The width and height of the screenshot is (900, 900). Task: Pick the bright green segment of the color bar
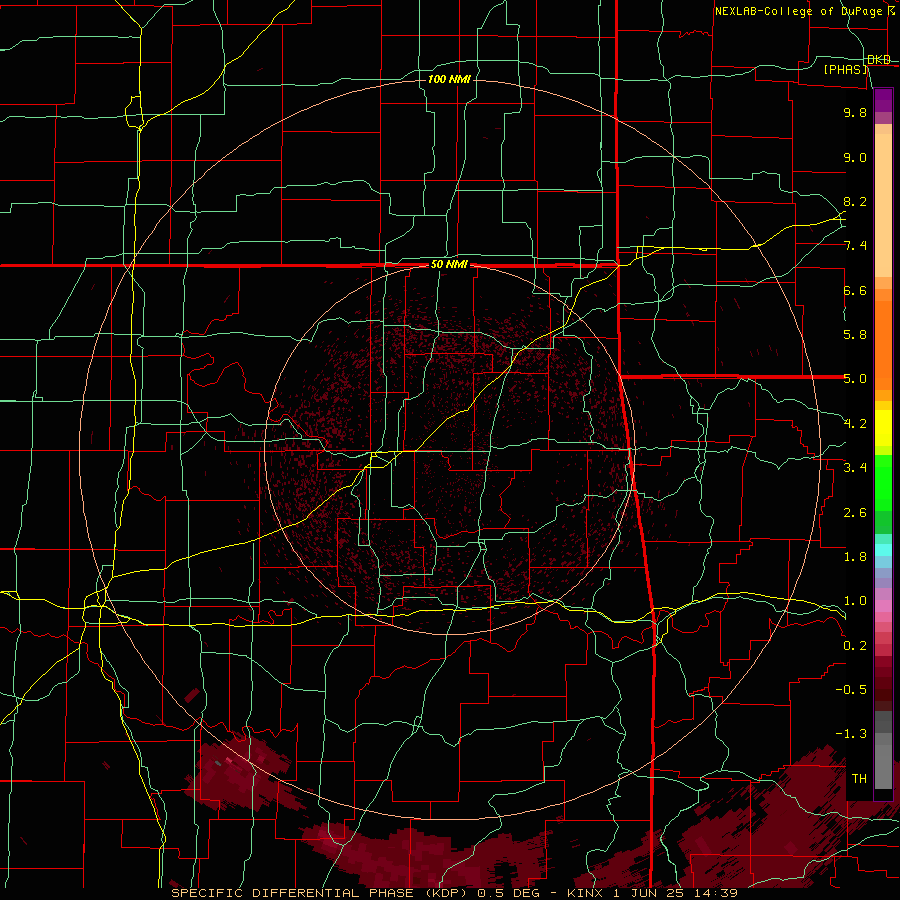click(x=883, y=482)
